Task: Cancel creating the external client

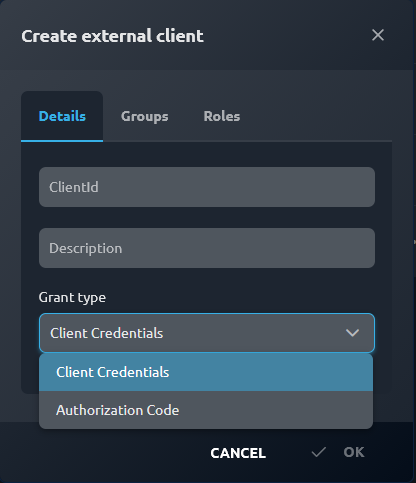Action: coord(238,453)
